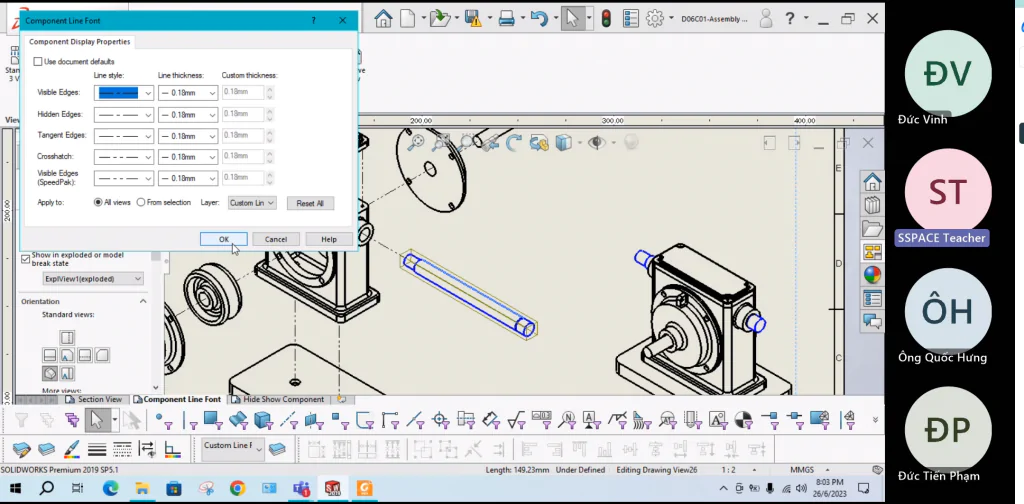
Task: Click the Line Color pencil icon
Action: pyautogui.click(x=71, y=449)
